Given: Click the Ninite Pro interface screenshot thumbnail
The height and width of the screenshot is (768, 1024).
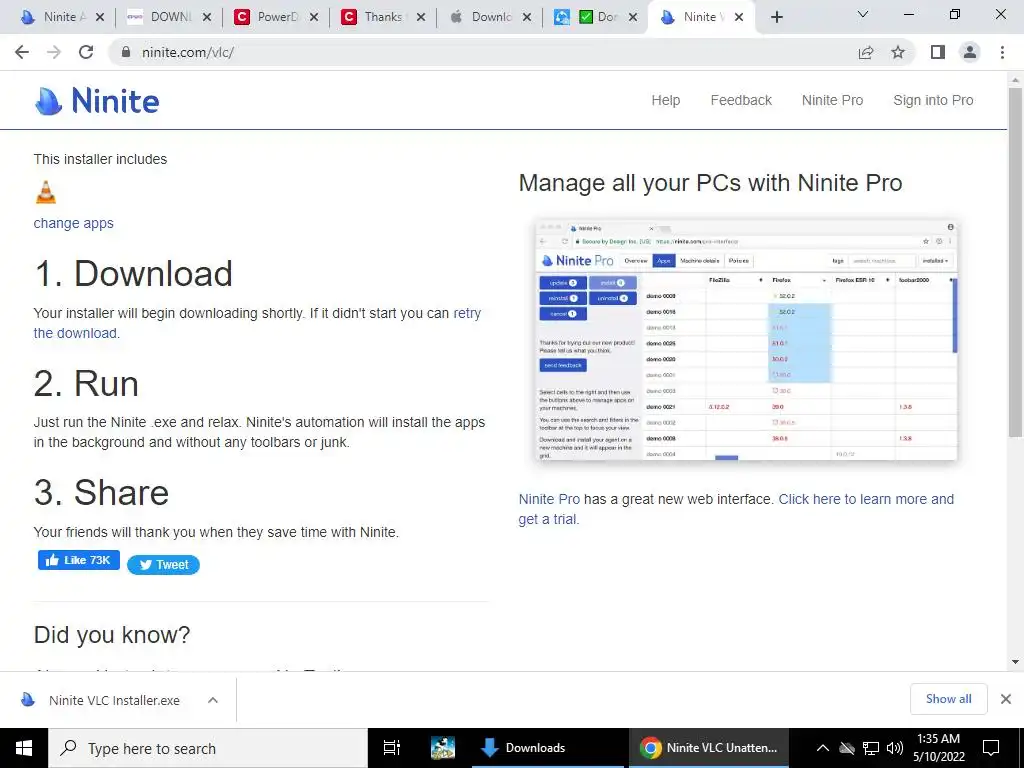Looking at the screenshot, I should point(746,340).
